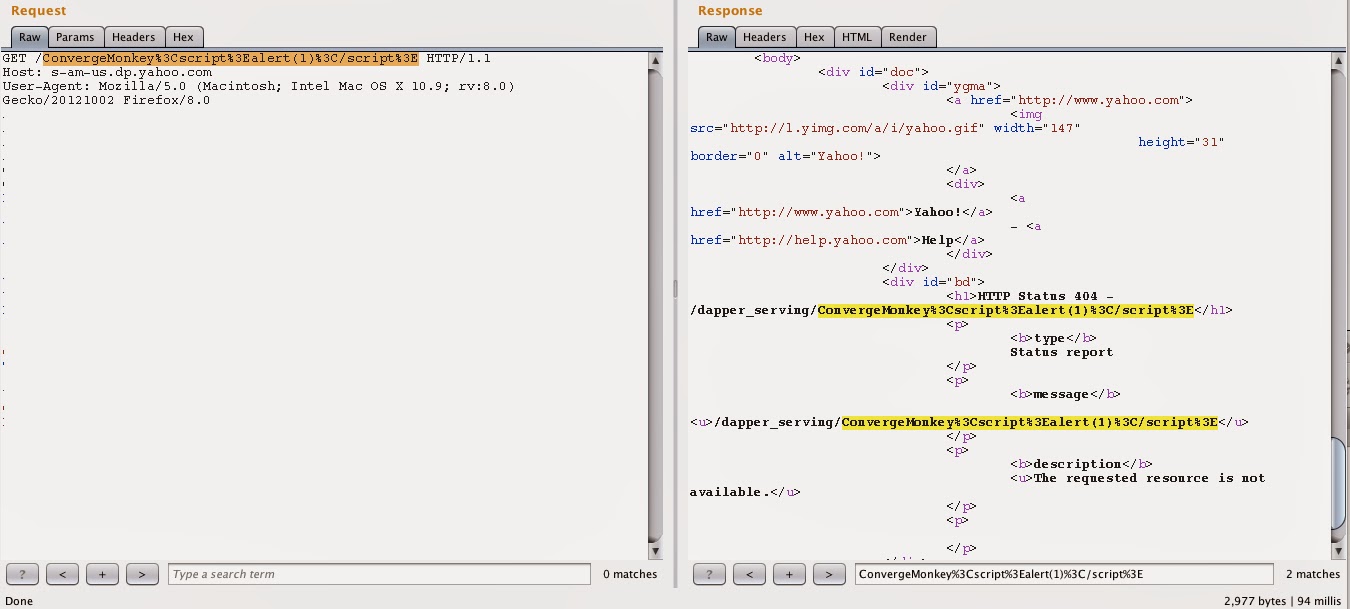This screenshot has width=1350, height=609.
Task: Click the 'Request' panel title
Action: 39,11
